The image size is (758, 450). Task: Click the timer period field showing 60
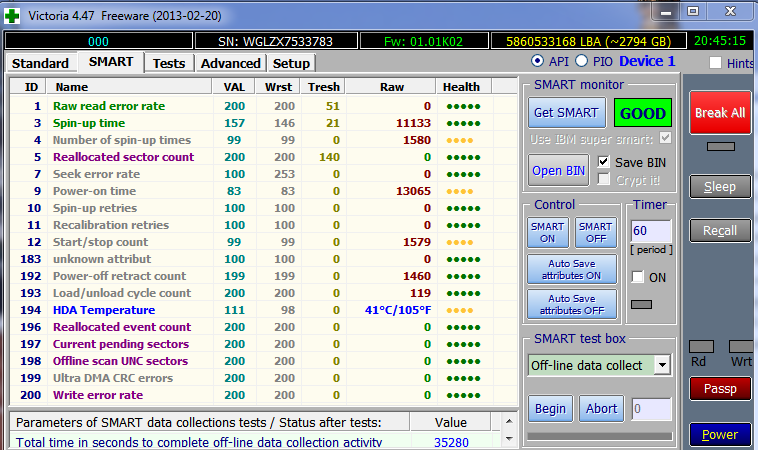point(651,231)
